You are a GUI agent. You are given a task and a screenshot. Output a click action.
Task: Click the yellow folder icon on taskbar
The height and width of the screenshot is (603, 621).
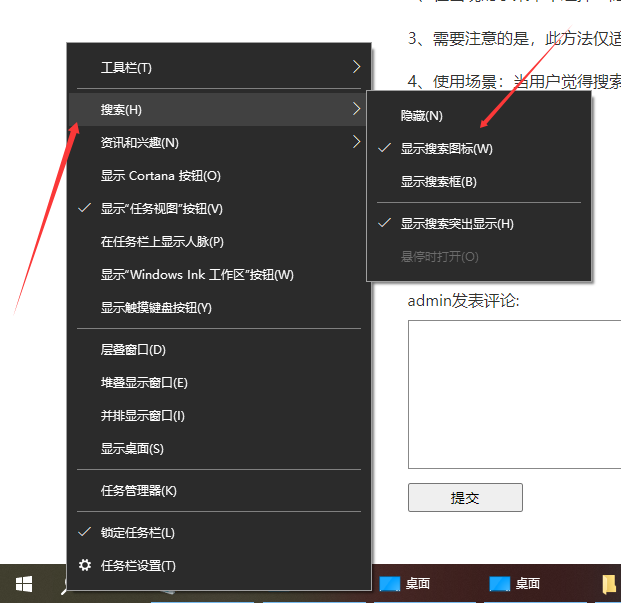[609, 584]
